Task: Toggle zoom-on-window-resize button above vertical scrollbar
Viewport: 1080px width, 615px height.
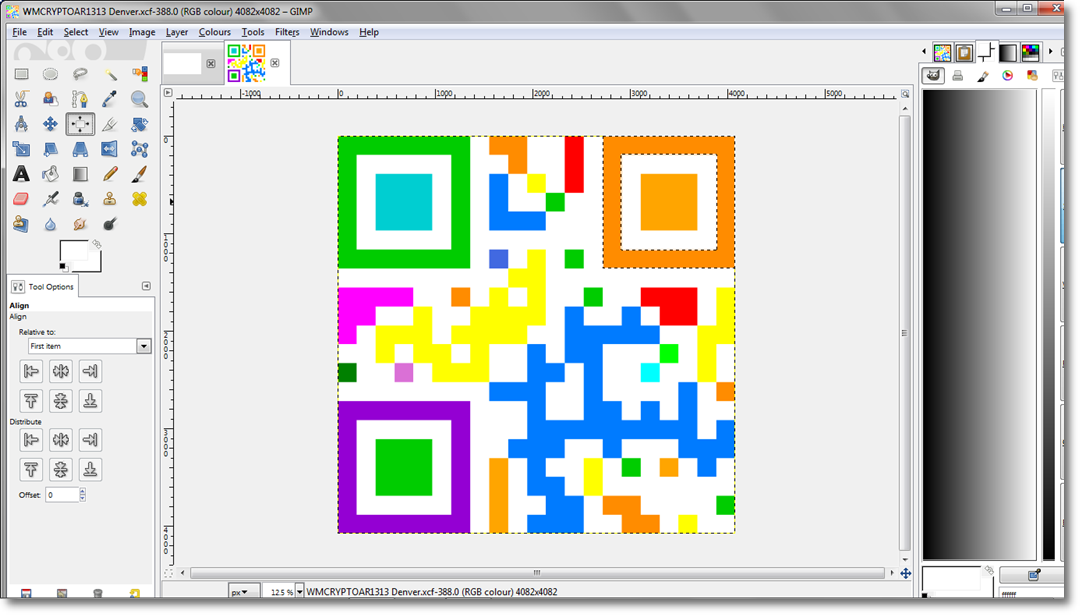Action: point(905,94)
